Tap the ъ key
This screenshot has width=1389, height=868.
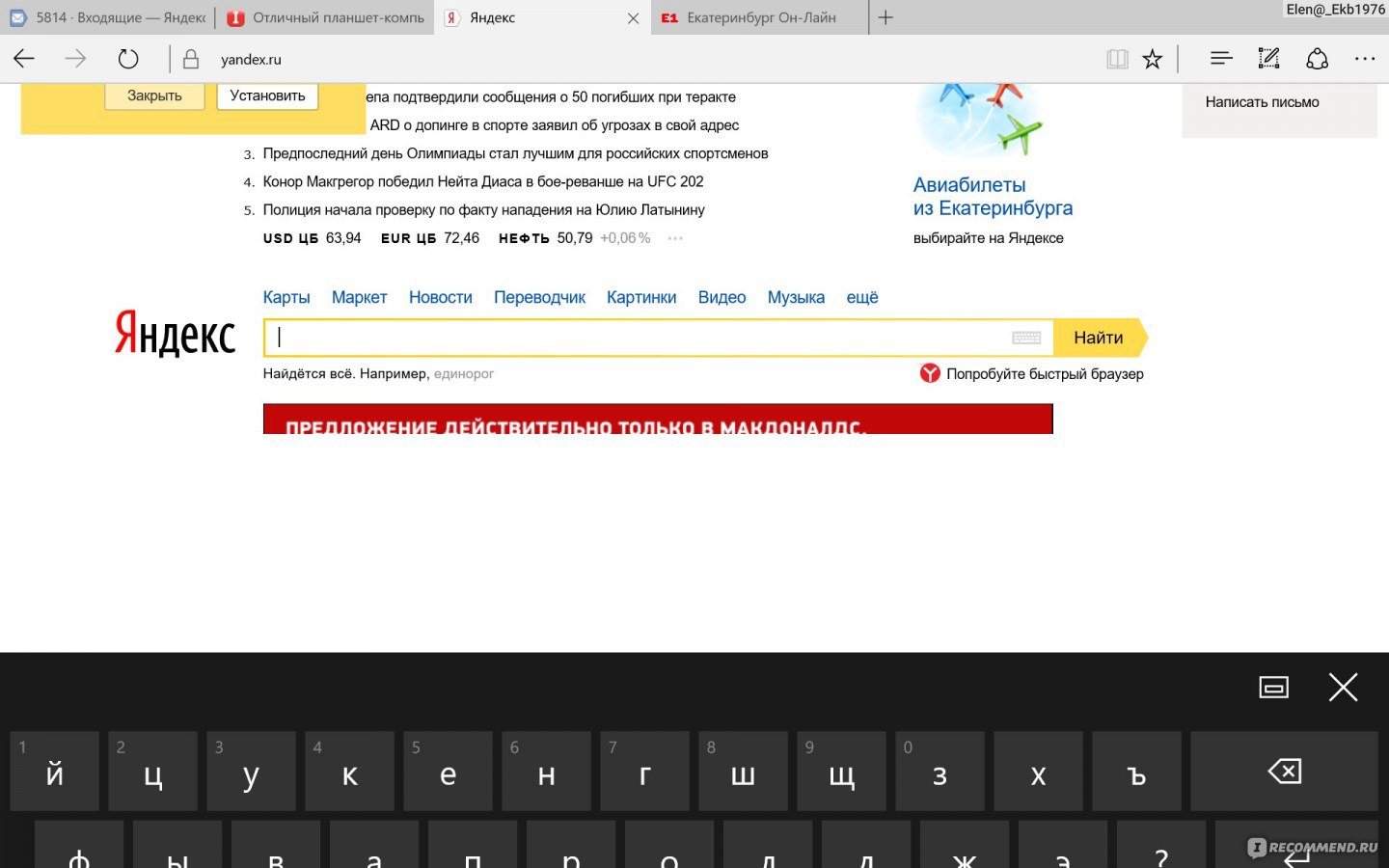click(1137, 771)
